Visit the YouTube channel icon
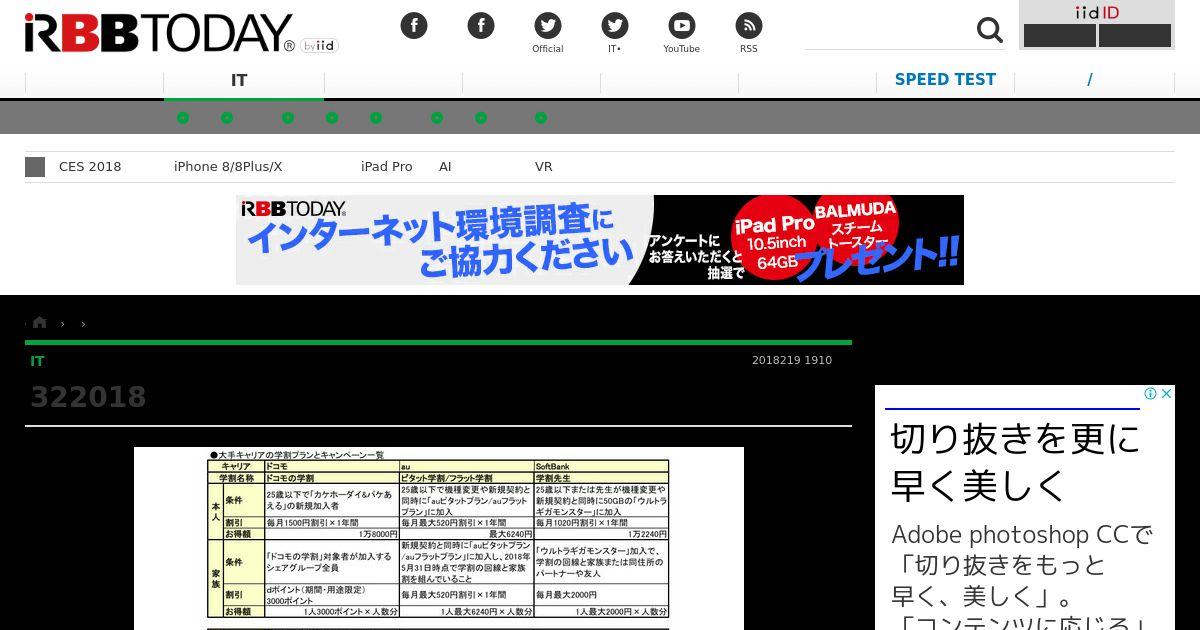1200x630 pixels. 682,26
